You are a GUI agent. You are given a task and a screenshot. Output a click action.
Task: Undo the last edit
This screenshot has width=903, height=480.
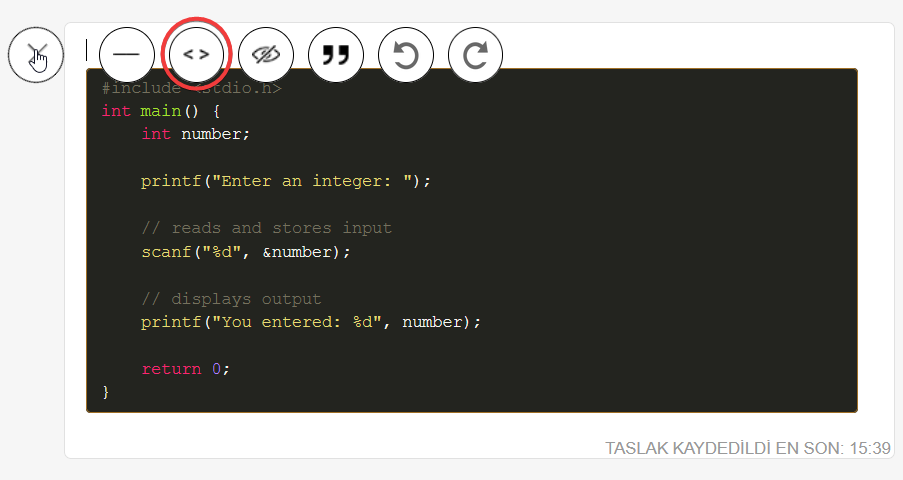(405, 55)
